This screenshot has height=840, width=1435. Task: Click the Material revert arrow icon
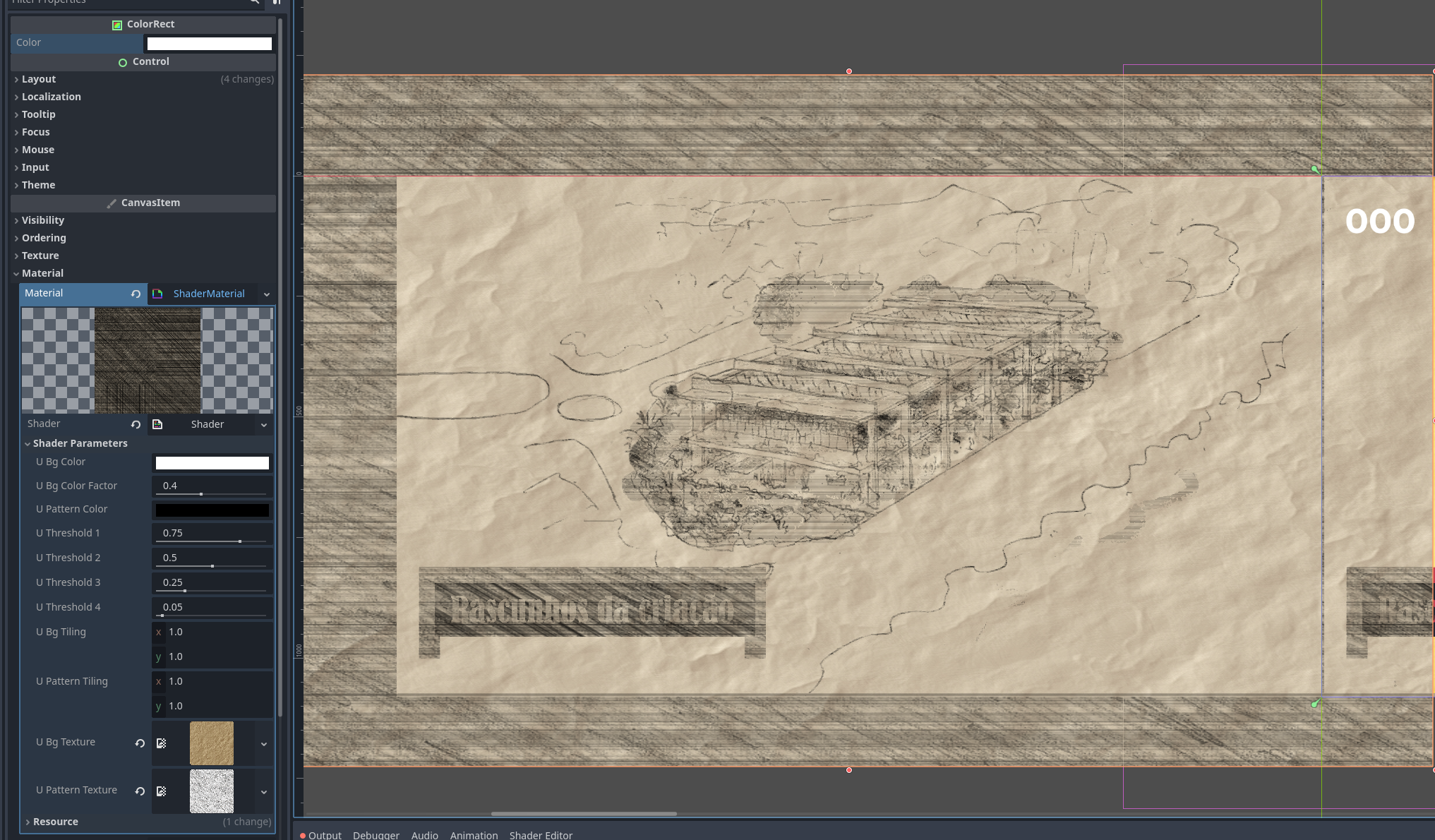(136, 294)
